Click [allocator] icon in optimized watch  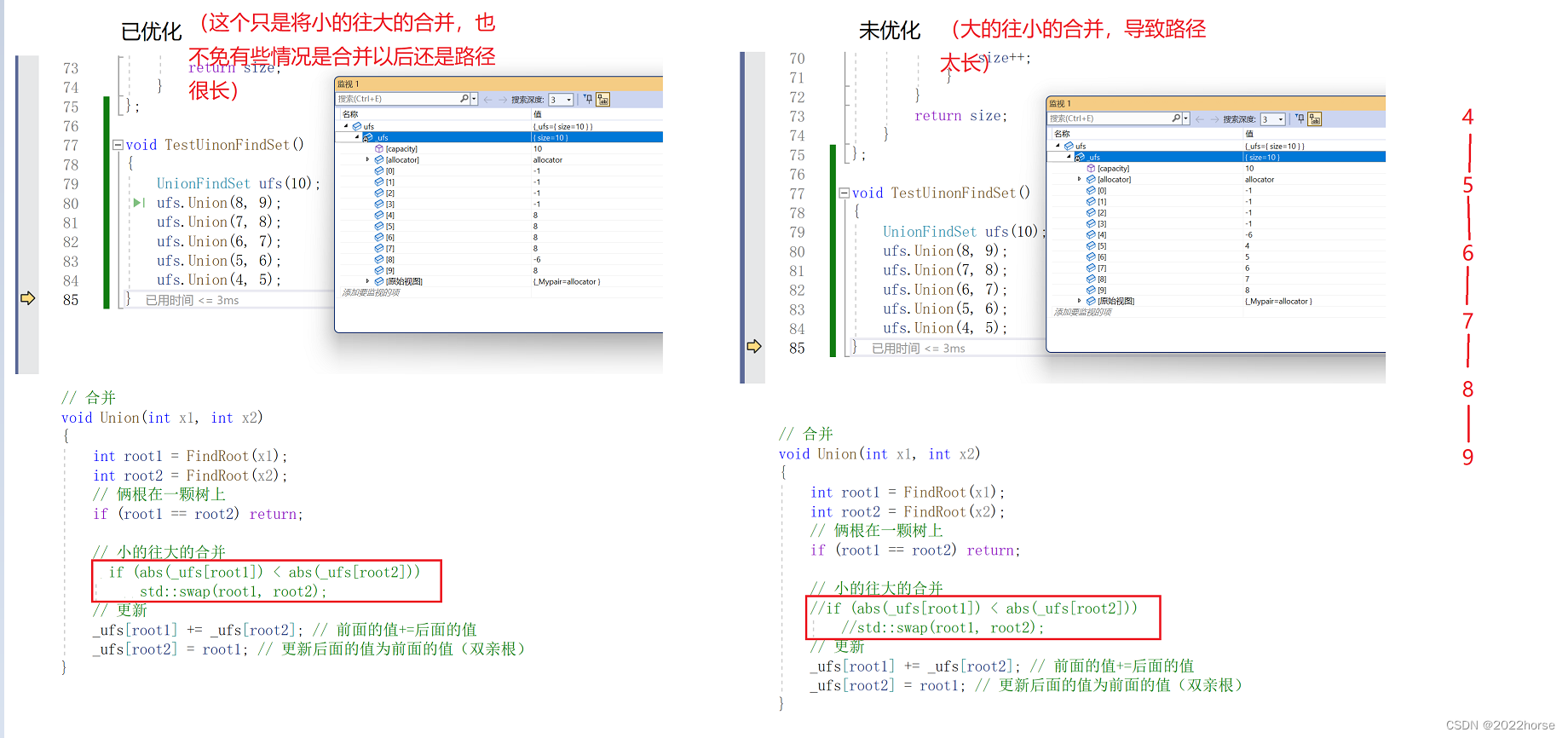coord(379,159)
